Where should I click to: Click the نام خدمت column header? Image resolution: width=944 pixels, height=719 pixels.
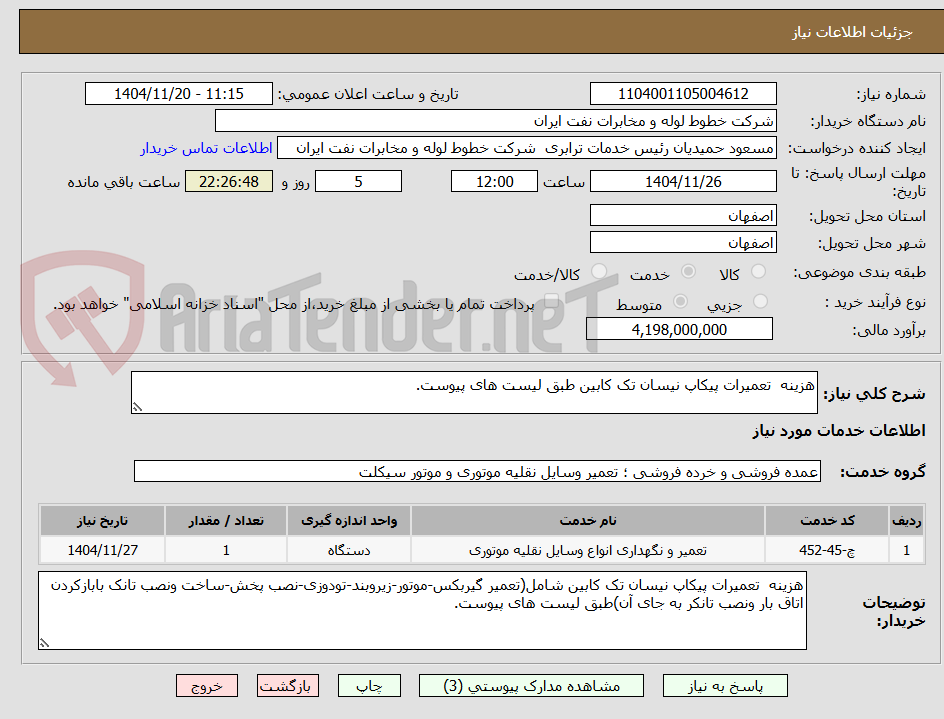588,520
